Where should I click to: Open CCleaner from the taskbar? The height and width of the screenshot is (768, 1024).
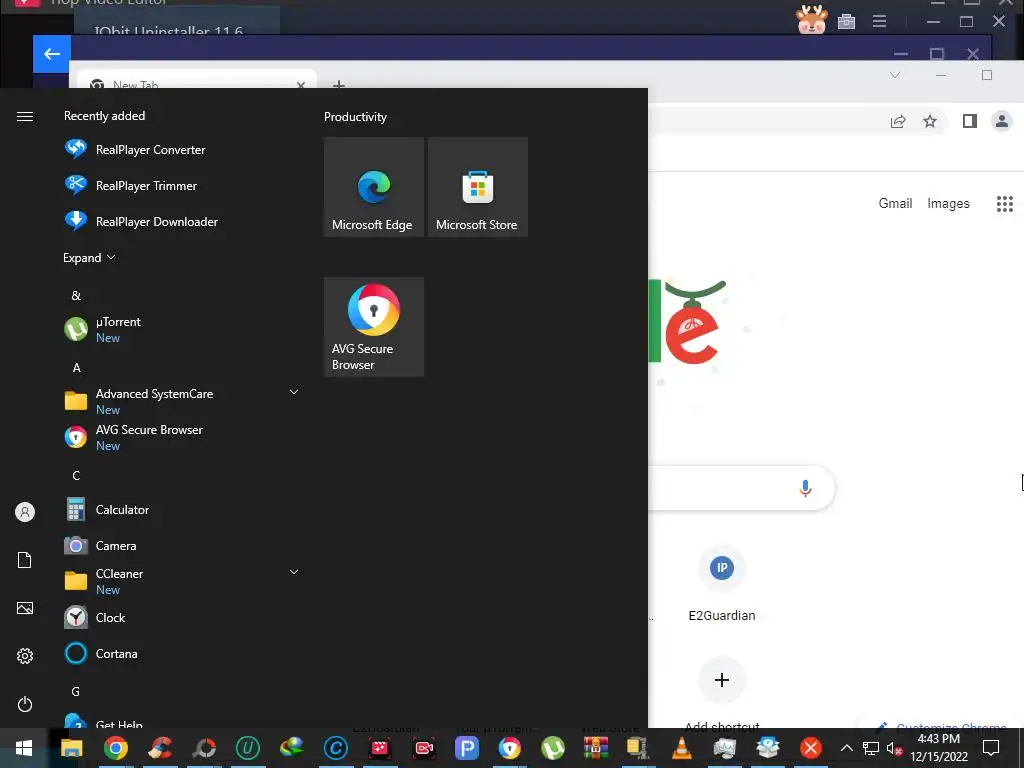(161, 748)
